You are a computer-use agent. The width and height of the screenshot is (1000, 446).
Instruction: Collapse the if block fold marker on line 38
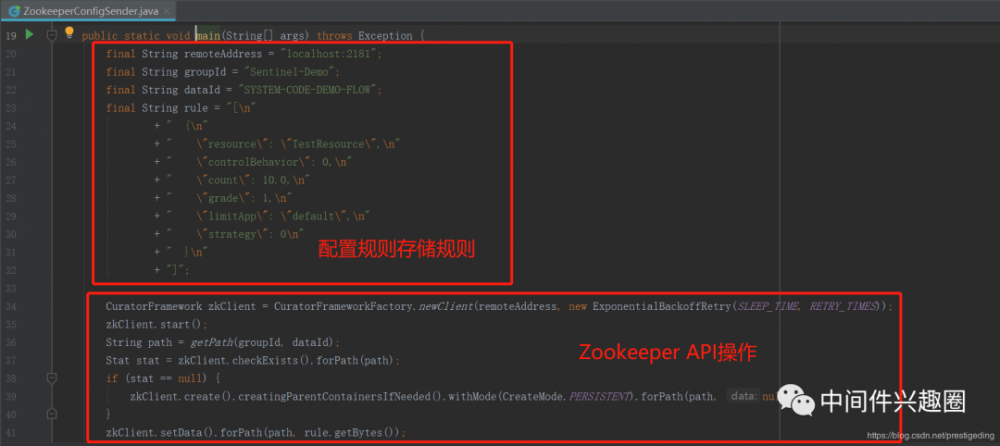click(52, 378)
